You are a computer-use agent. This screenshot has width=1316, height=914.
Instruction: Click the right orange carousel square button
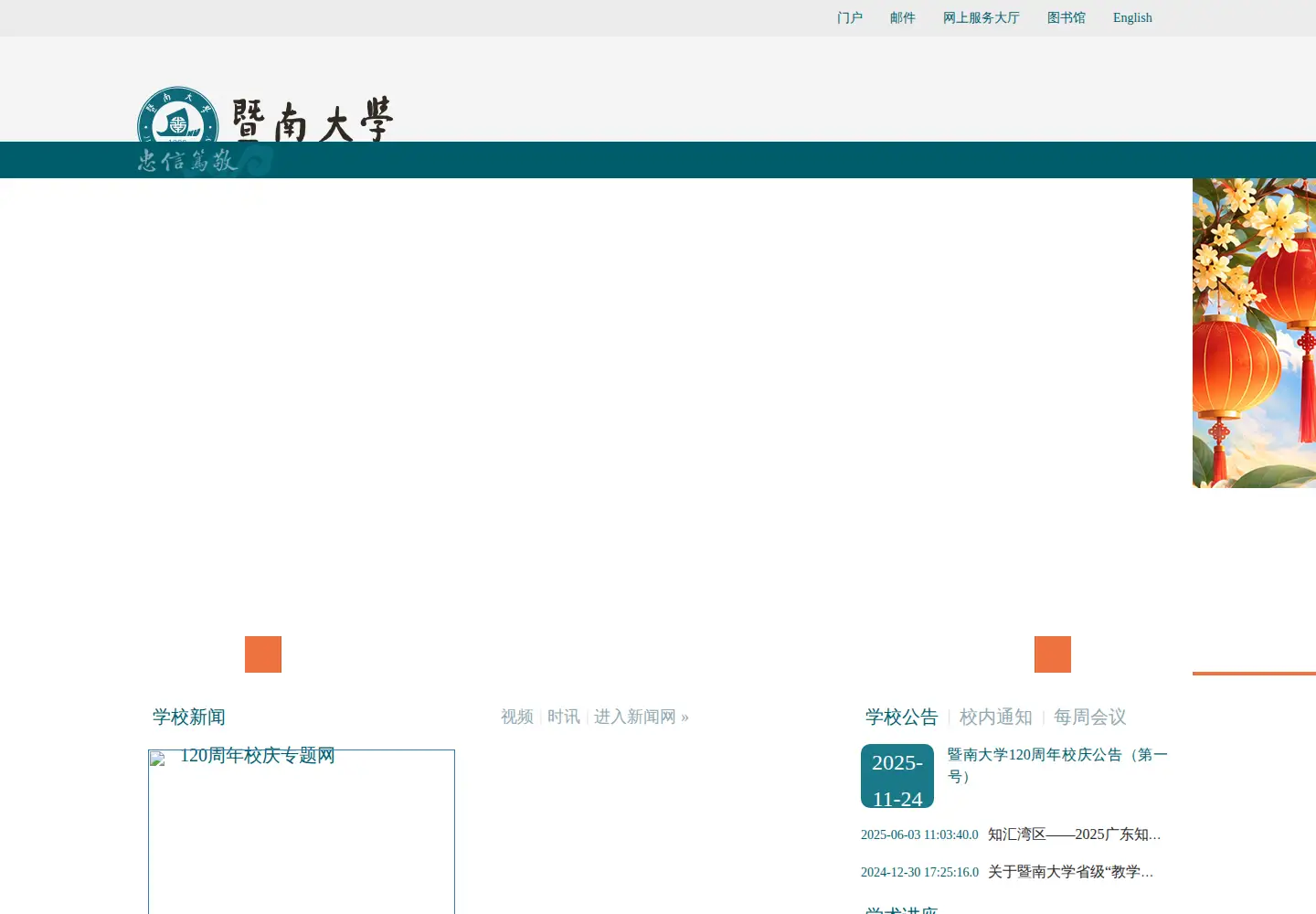point(1053,654)
